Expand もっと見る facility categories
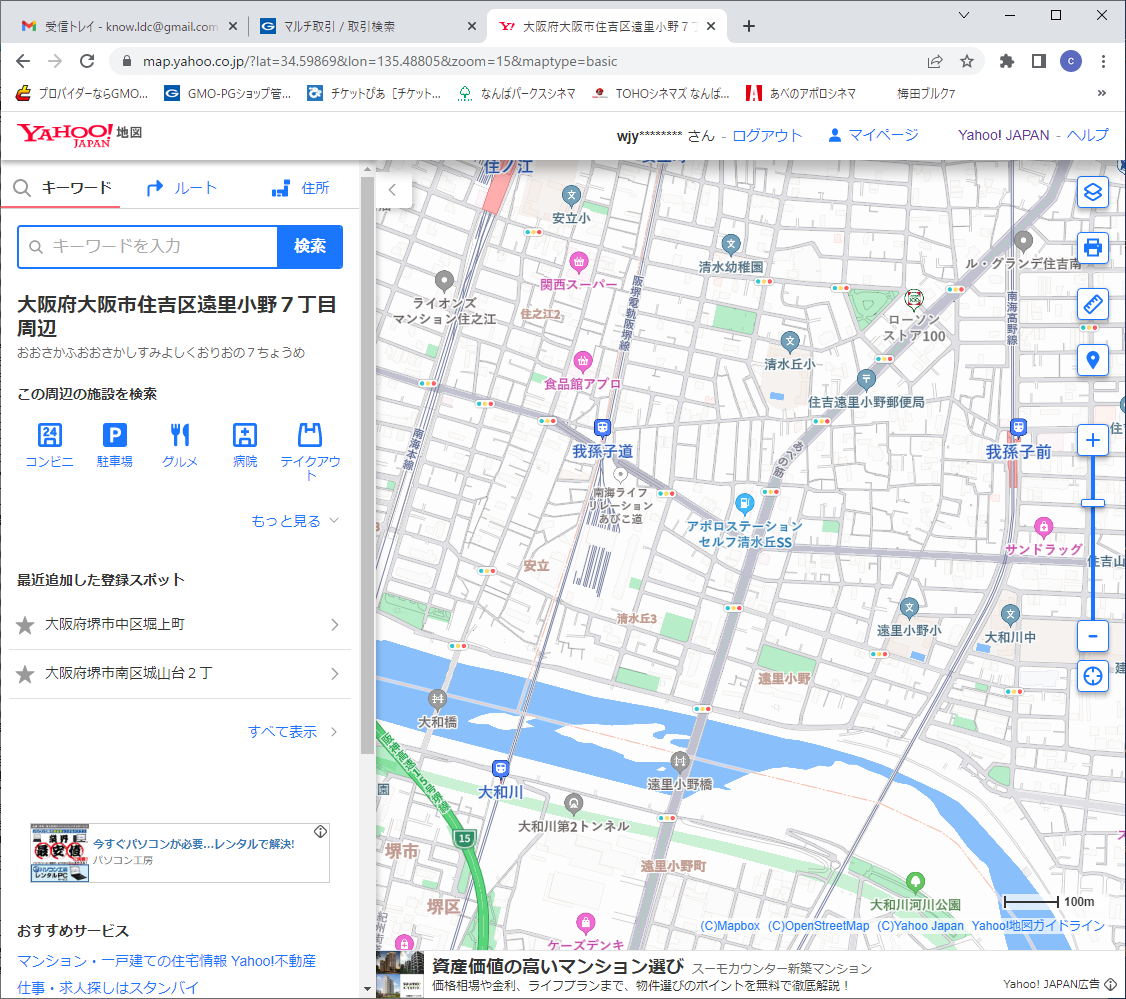Viewport: 1126px width, 999px height. [296, 521]
